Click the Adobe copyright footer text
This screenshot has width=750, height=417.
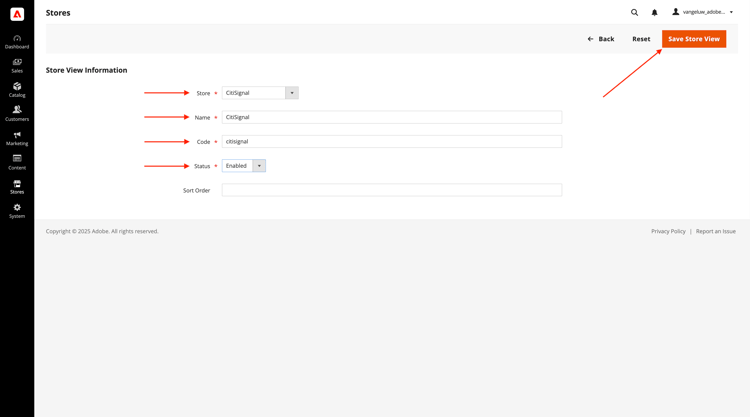(x=102, y=231)
